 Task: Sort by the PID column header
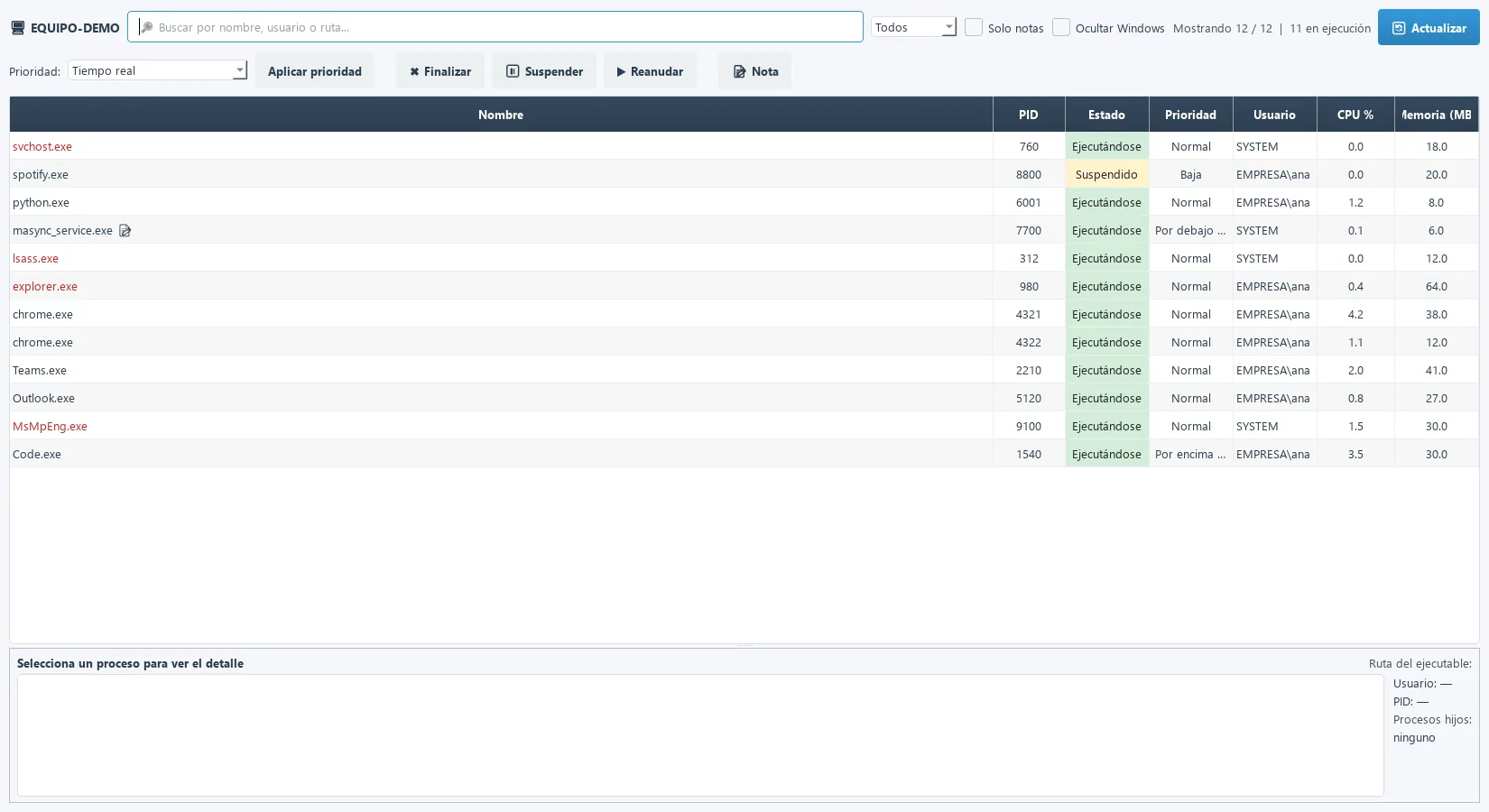click(x=1029, y=115)
